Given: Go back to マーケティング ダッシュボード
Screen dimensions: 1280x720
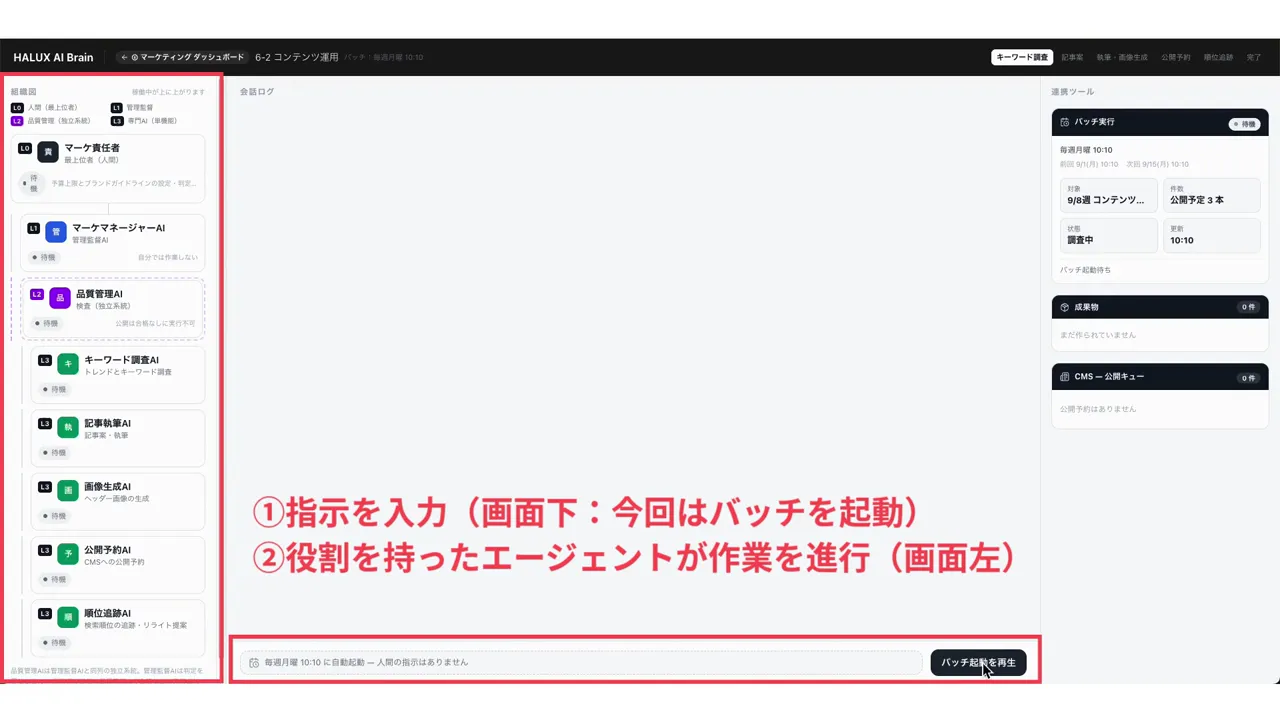Looking at the screenshot, I should tap(181, 57).
